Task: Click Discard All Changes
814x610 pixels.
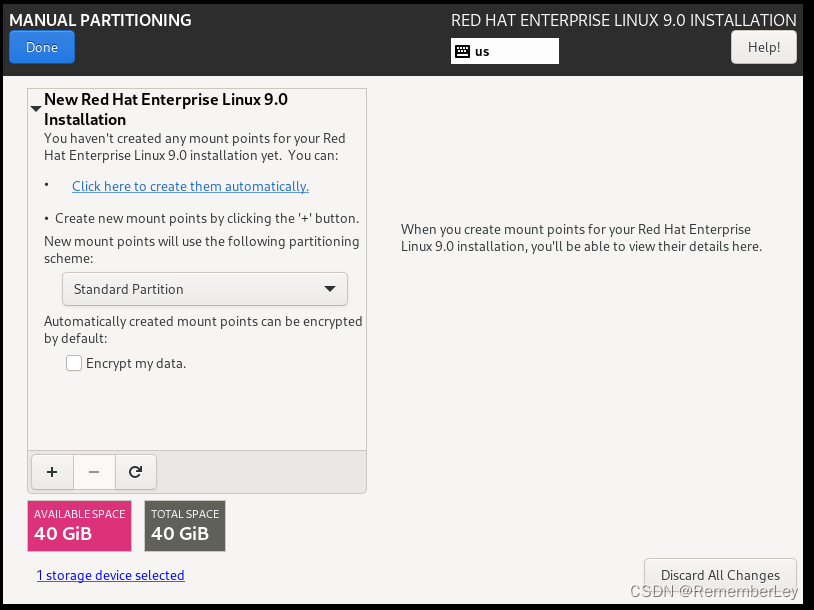Action: coord(720,575)
